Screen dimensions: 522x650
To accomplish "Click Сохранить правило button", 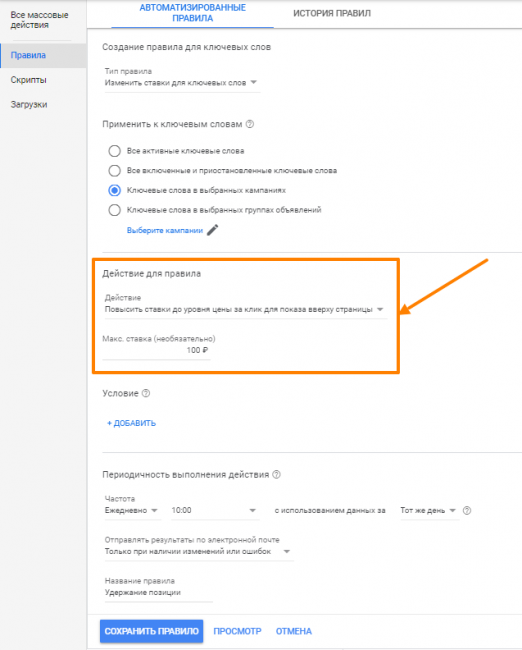I will (151, 631).
